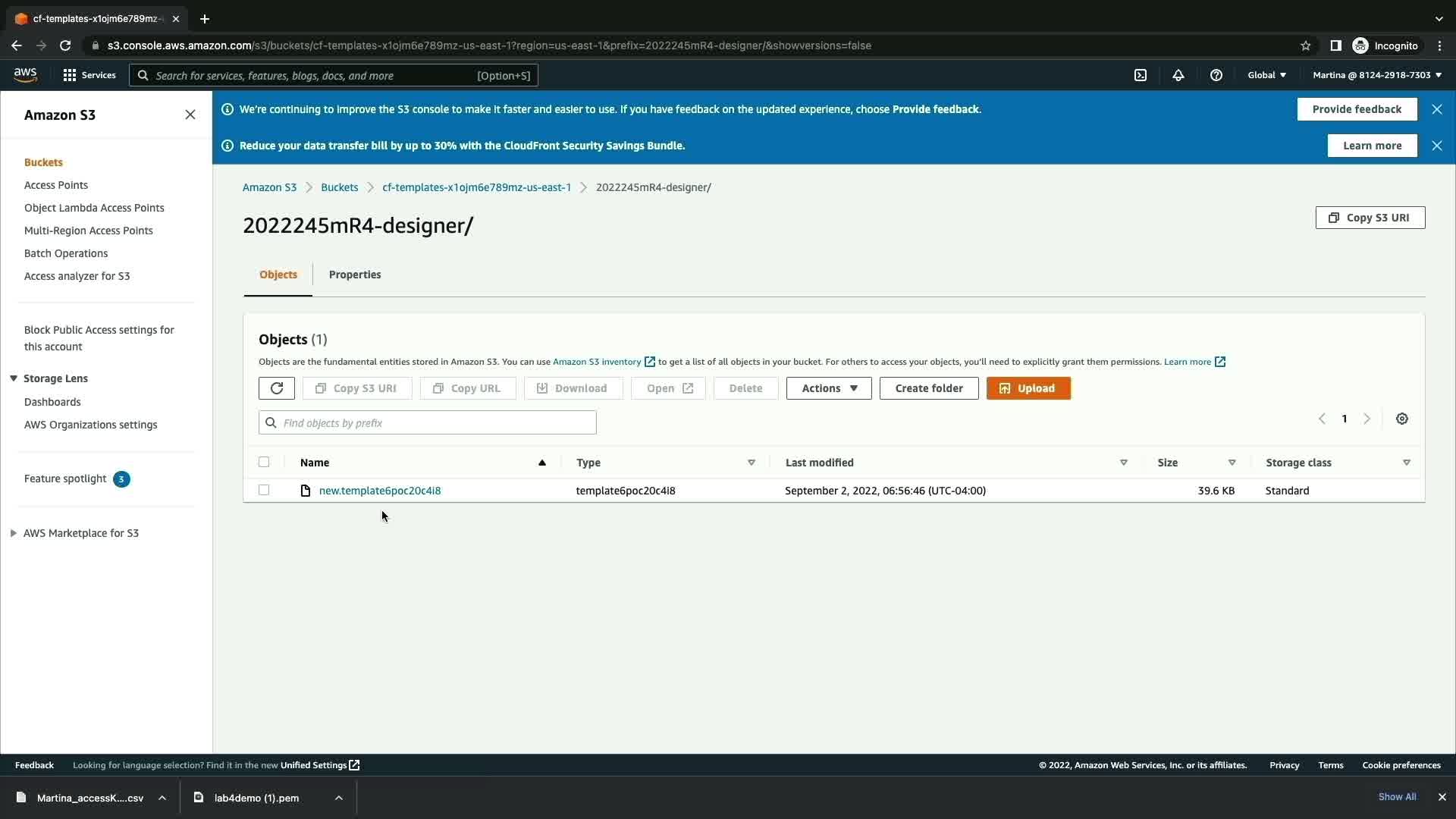Open AWS CloudShell icon in top bar

1141,75
